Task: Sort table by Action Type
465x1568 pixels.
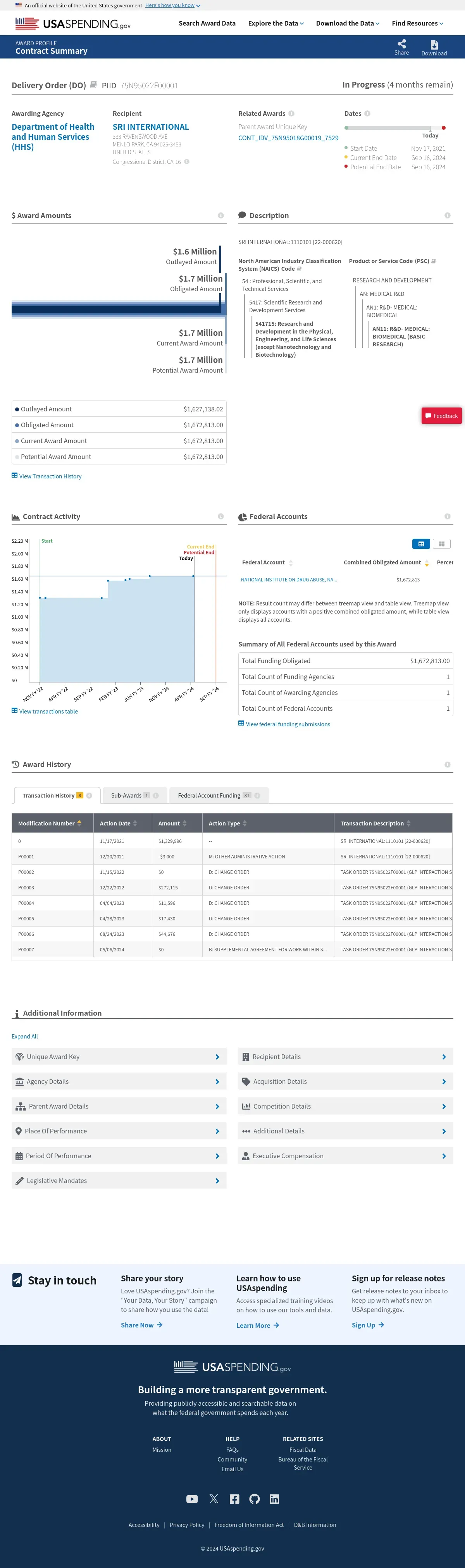Action: click(x=245, y=824)
